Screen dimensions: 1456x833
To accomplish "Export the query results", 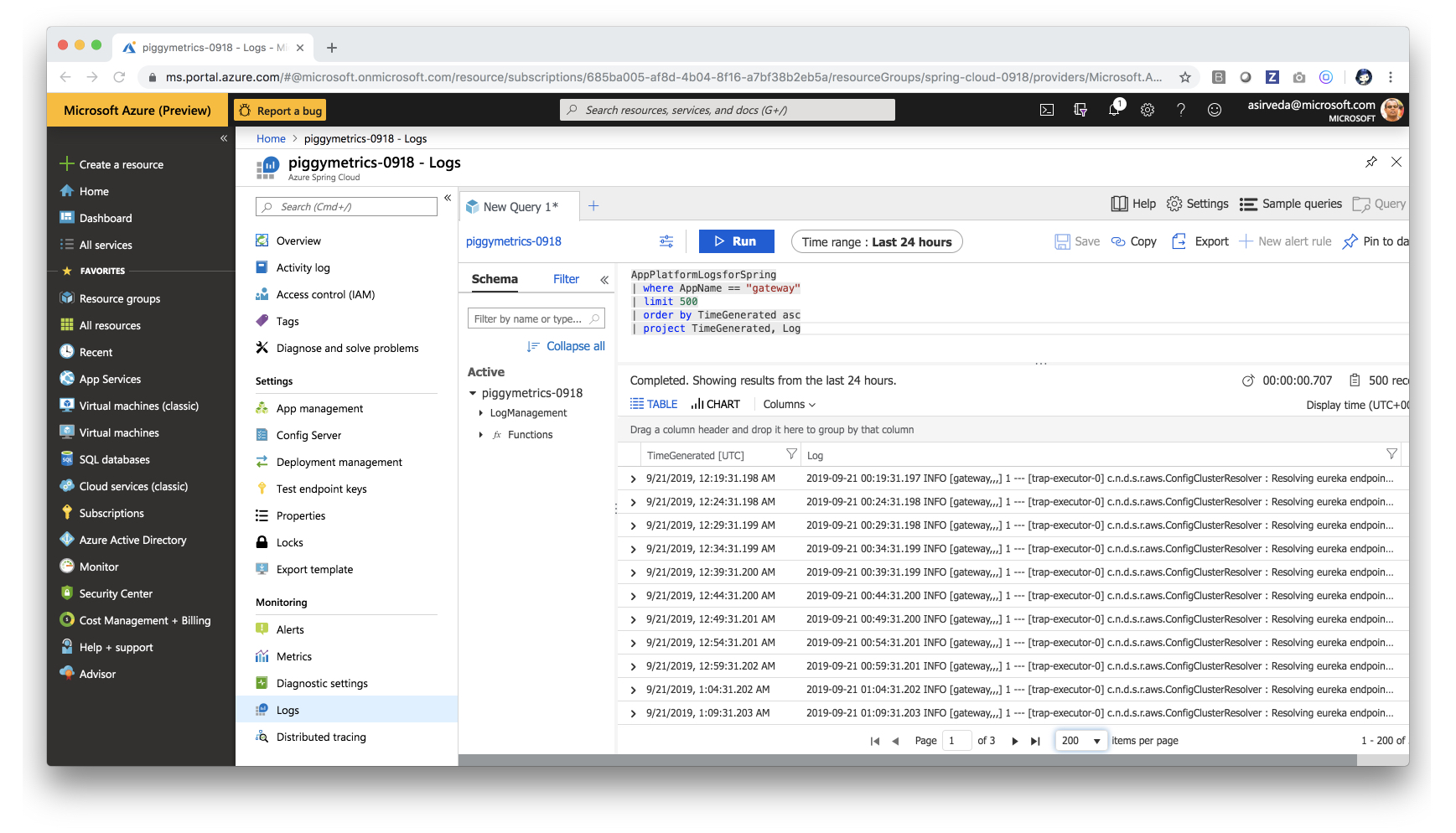I will click(x=1200, y=241).
